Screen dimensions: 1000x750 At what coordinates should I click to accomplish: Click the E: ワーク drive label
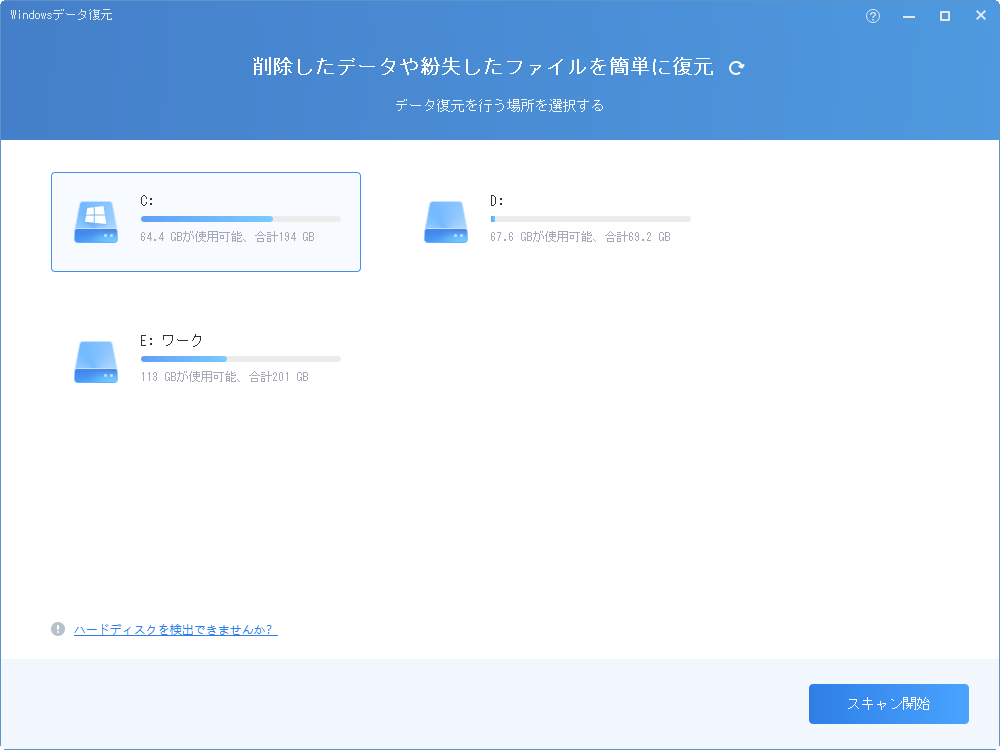click(172, 341)
